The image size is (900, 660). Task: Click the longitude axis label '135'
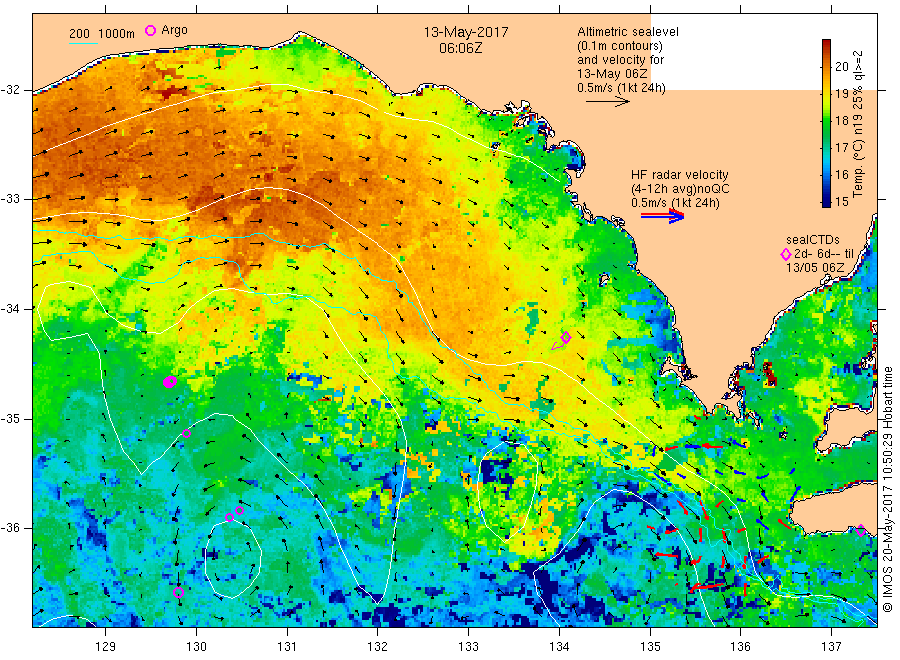pyautogui.click(x=650, y=647)
